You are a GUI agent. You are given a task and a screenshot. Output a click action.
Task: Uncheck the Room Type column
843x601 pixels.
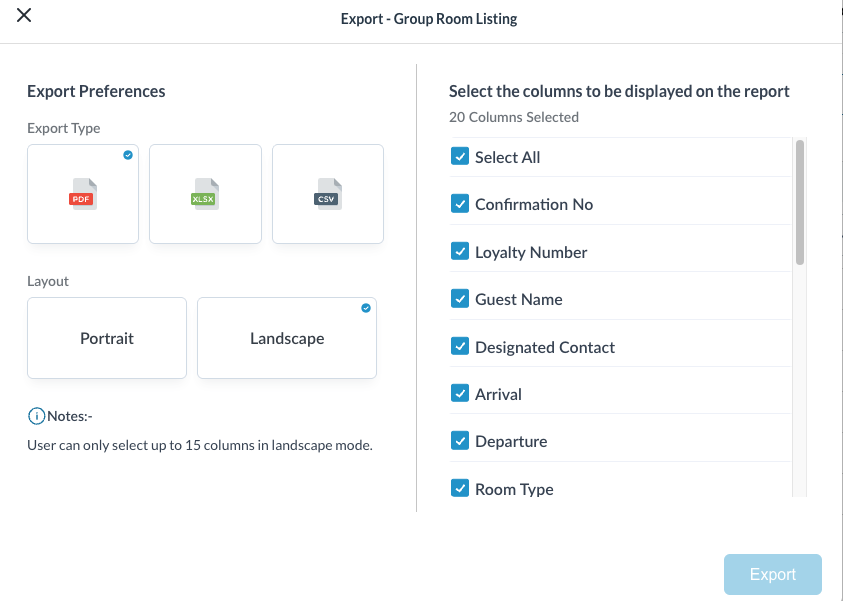(460, 489)
